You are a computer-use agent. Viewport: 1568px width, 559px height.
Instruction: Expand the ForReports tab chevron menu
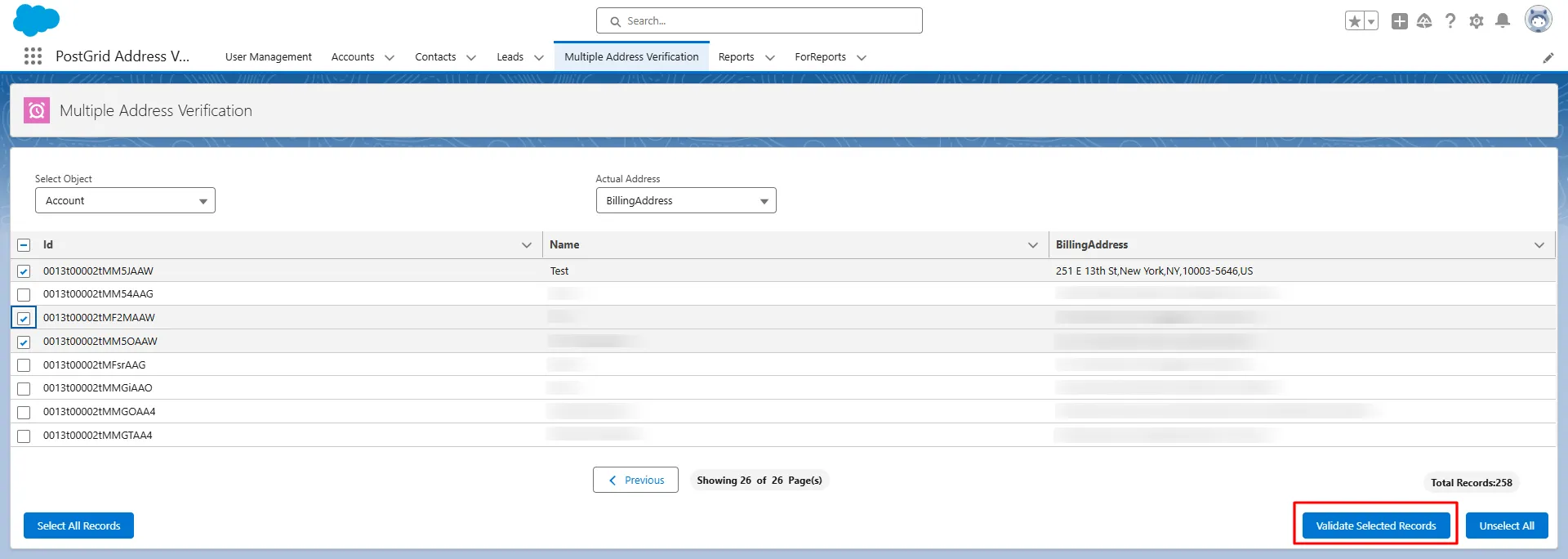pos(862,57)
